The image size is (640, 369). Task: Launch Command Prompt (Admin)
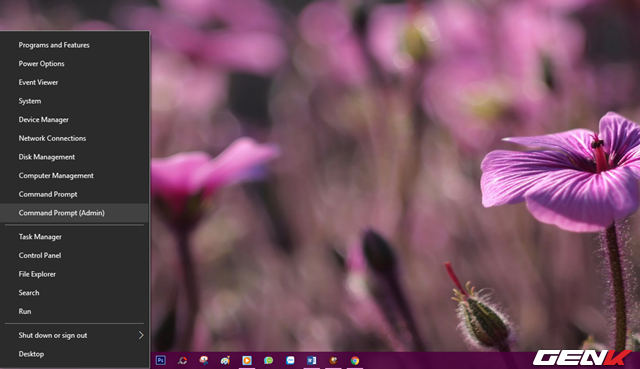click(x=74, y=213)
